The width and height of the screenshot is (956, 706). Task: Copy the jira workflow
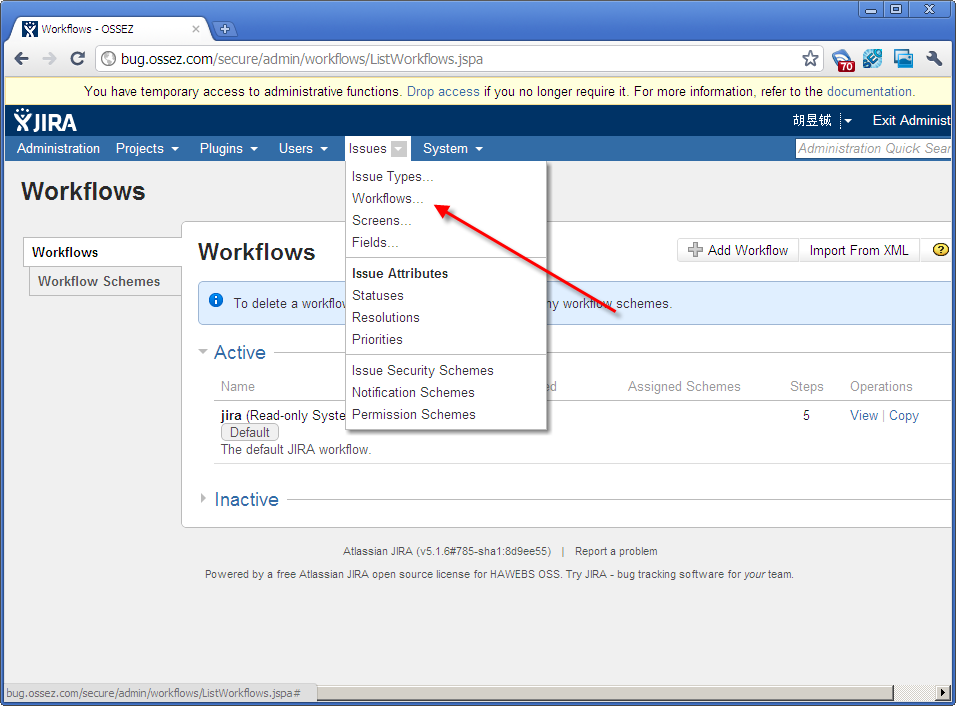click(904, 416)
